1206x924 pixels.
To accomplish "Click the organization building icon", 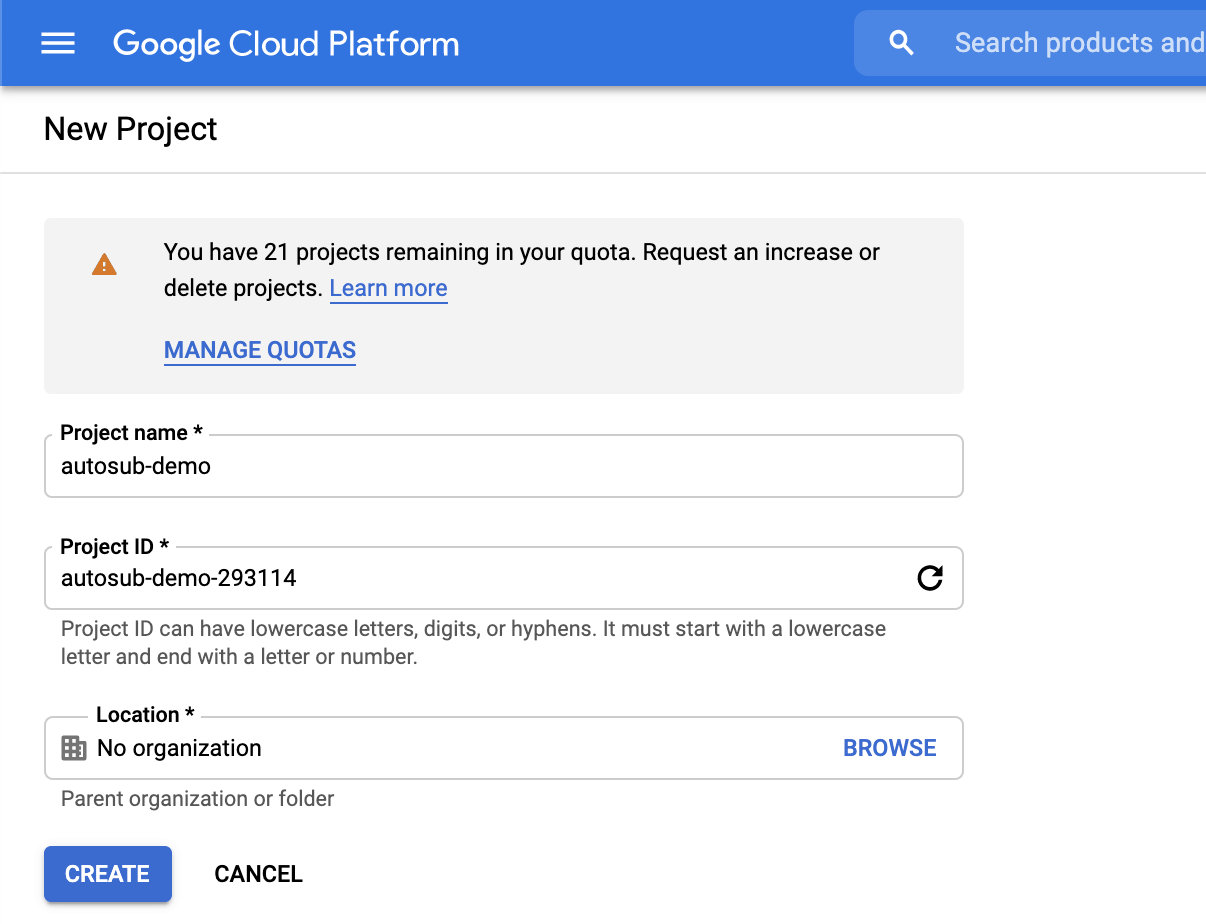I will [74, 748].
